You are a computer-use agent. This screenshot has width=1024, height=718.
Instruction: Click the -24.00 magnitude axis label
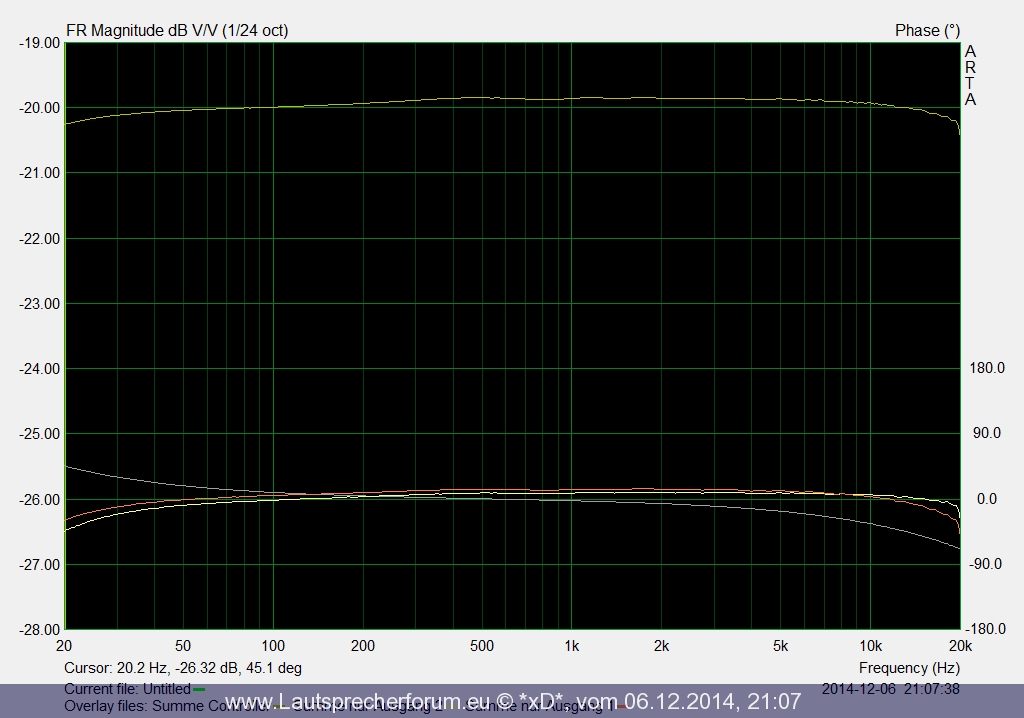point(37,369)
